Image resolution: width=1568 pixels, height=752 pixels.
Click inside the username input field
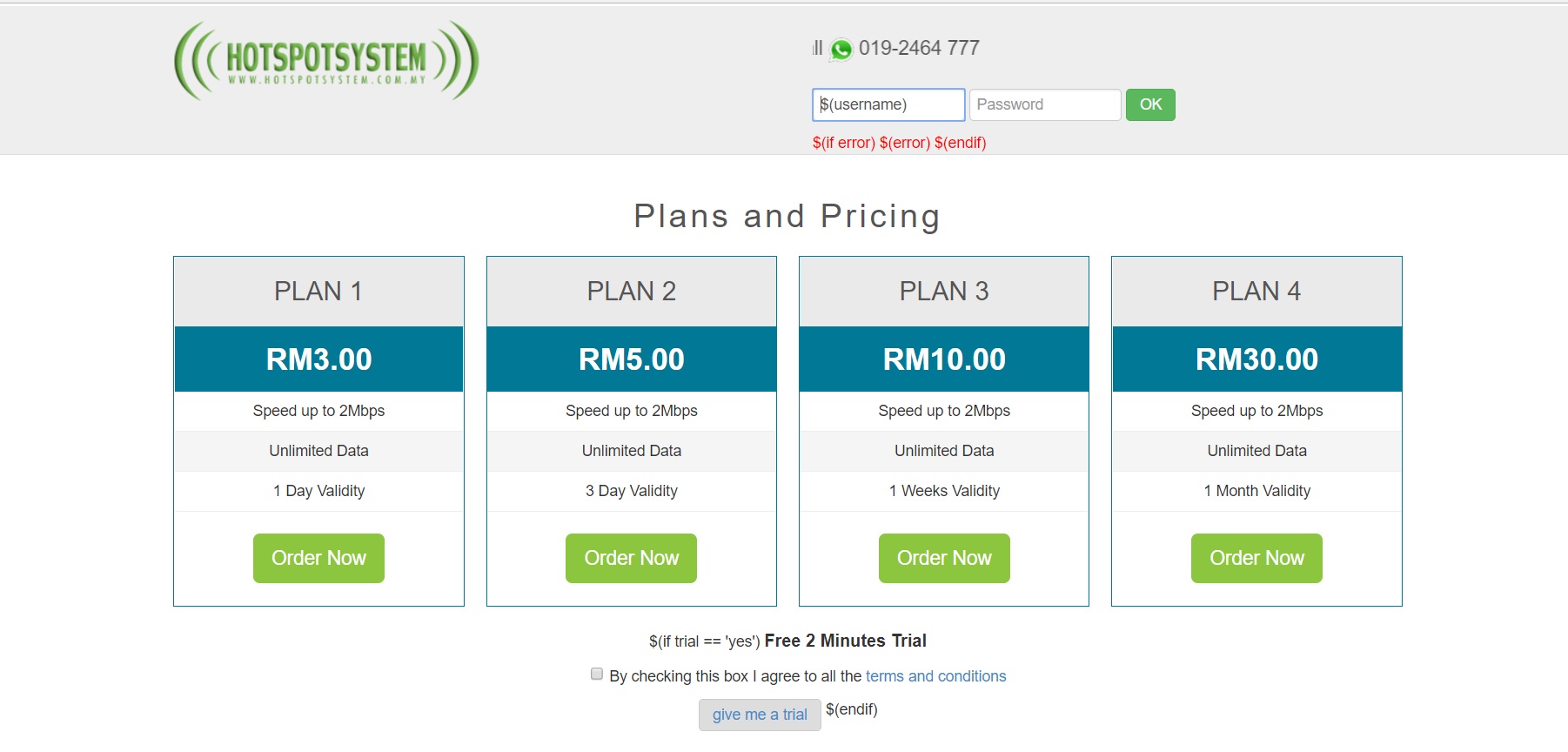[x=888, y=104]
